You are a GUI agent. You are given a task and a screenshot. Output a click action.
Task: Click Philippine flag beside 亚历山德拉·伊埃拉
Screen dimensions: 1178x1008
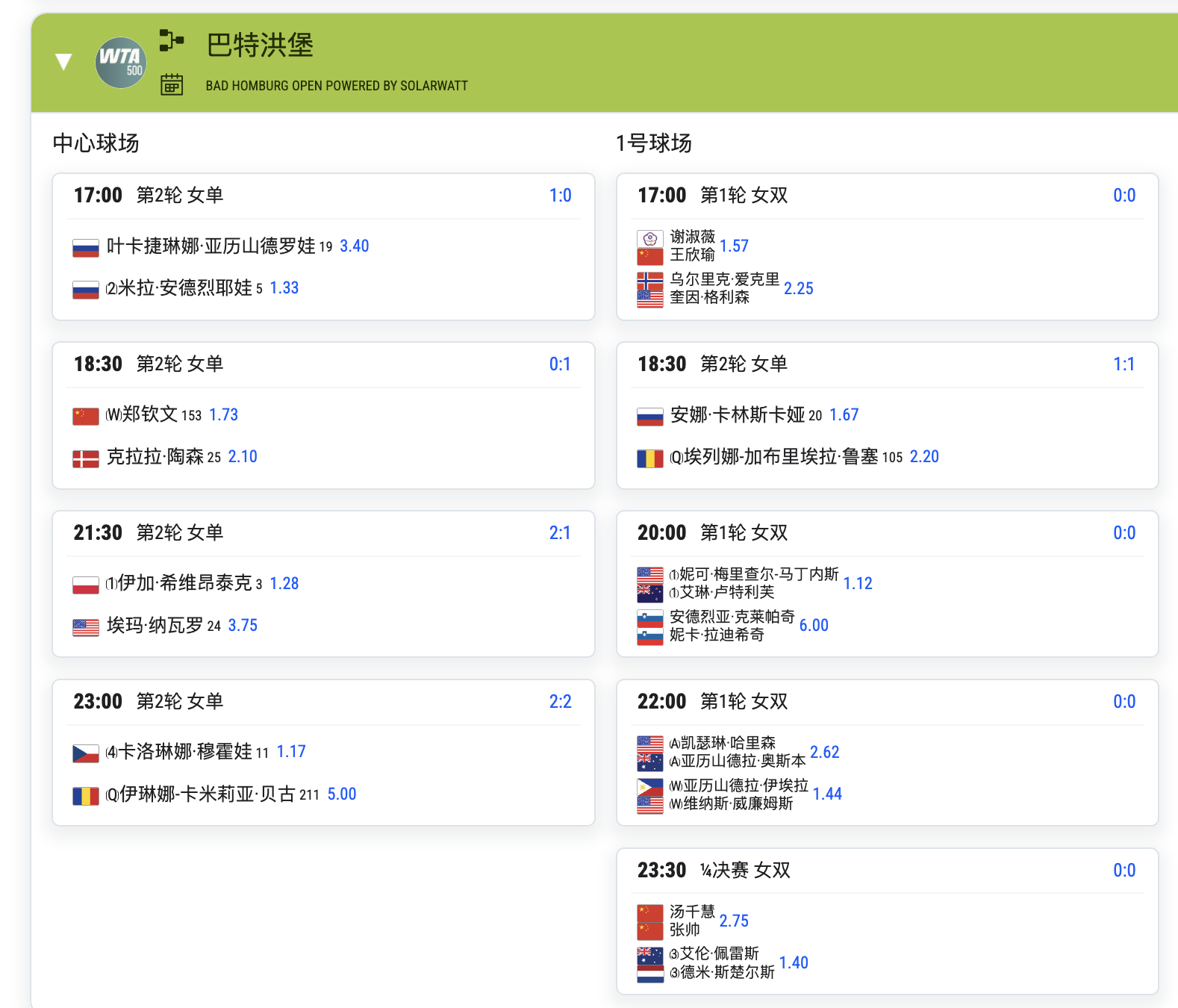coord(650,787)
